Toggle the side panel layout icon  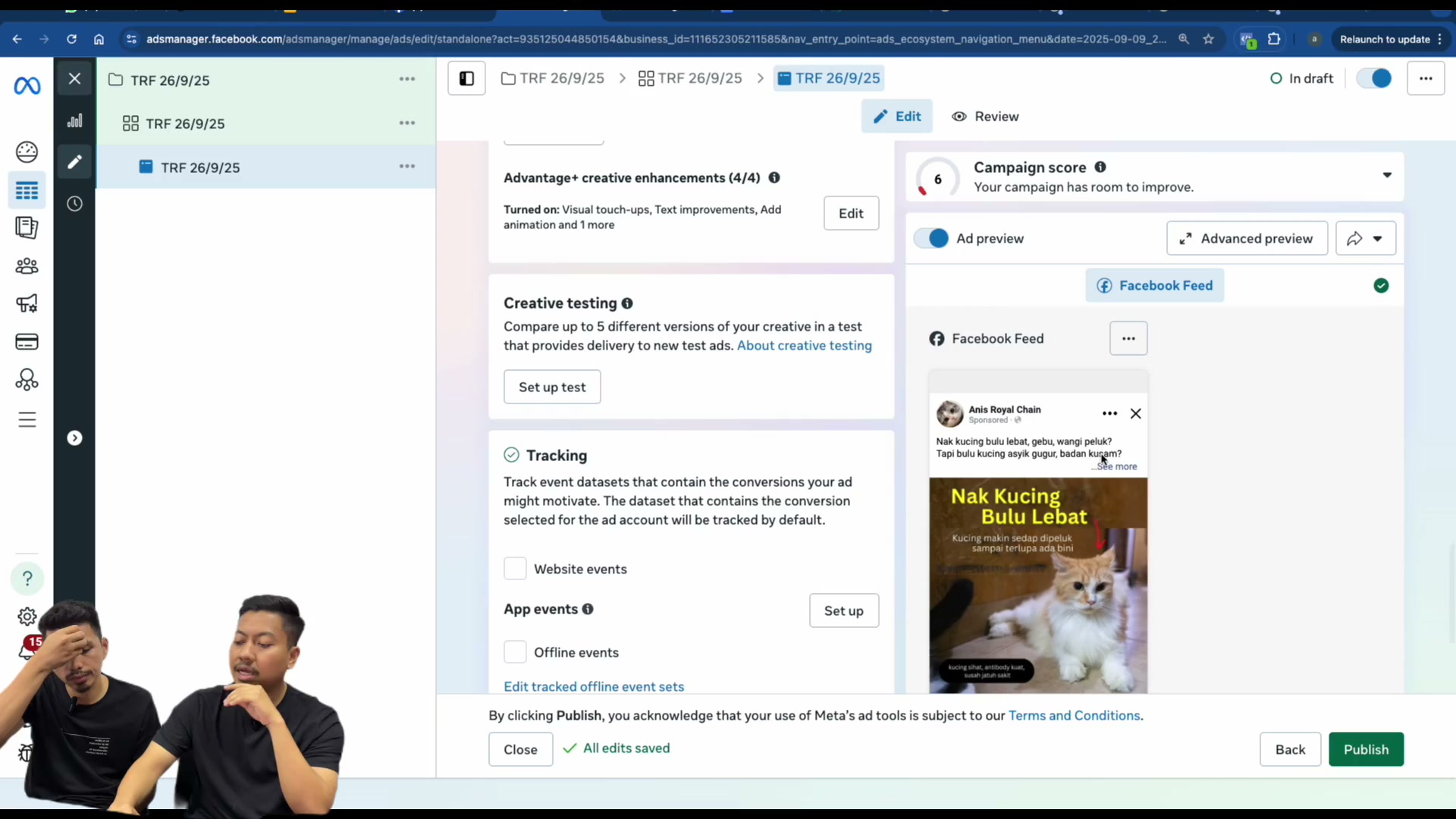(x=466, y=78)
